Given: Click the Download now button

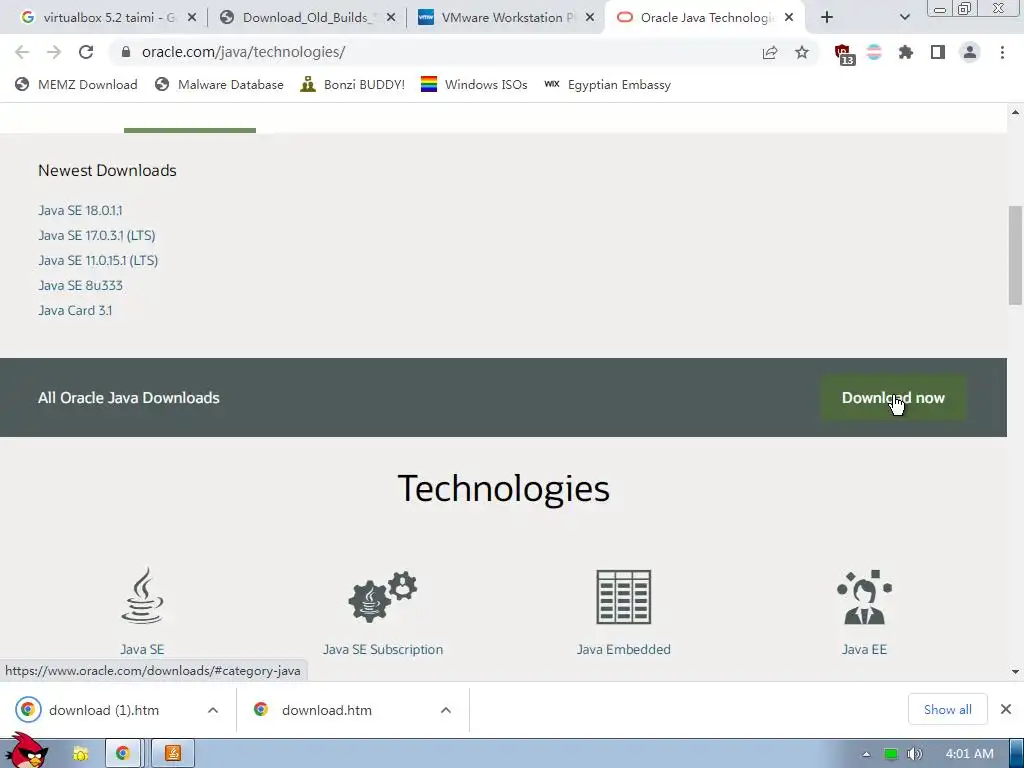Looking at the screenshot, I should click(893, 398).
